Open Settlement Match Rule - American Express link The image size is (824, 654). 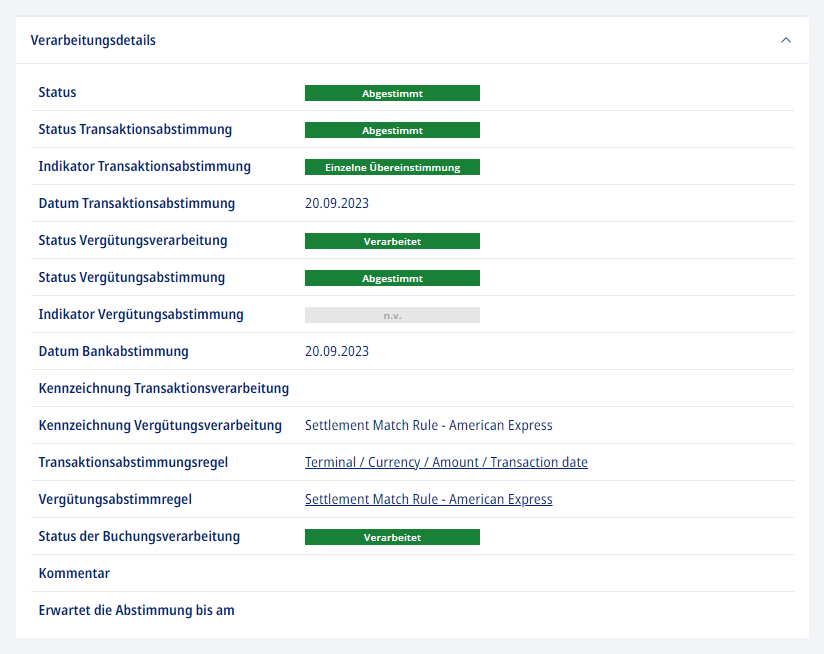point(429,499)
